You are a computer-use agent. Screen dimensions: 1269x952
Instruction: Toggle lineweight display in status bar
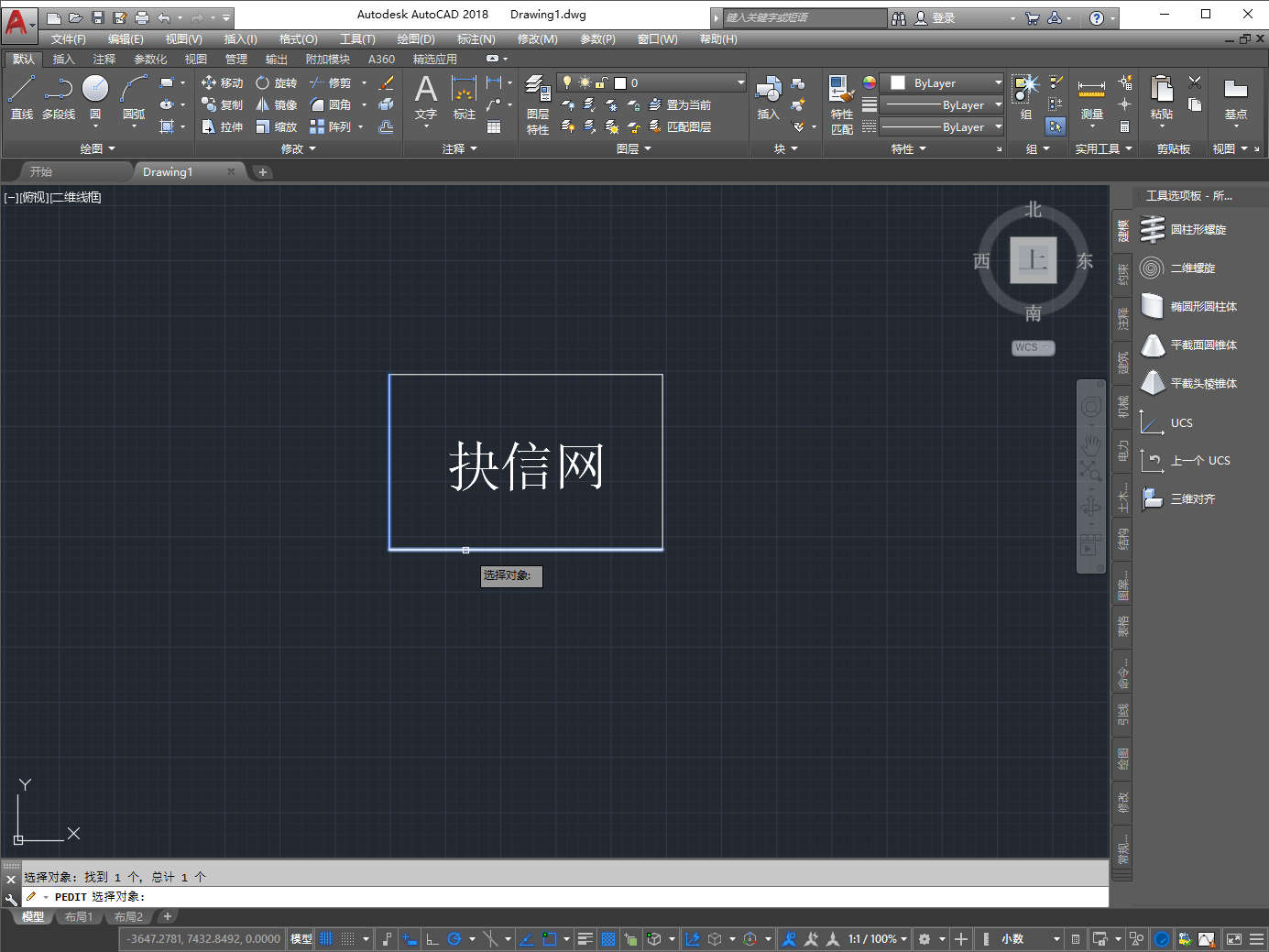[585, 939]
